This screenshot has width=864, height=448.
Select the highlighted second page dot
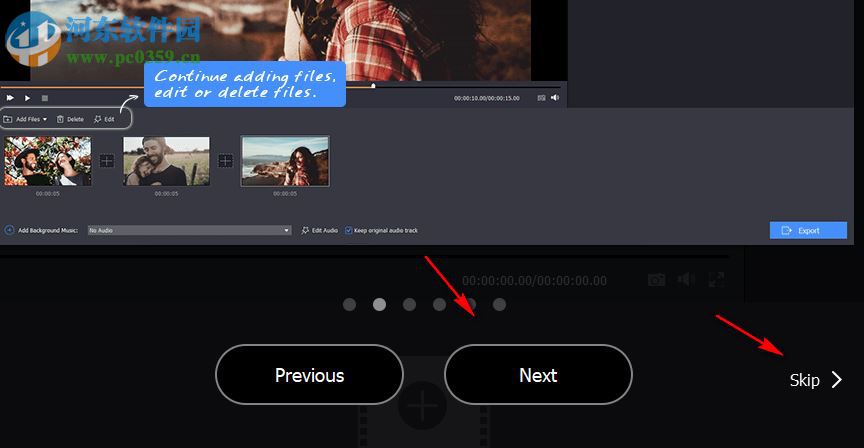pos(379,304)
